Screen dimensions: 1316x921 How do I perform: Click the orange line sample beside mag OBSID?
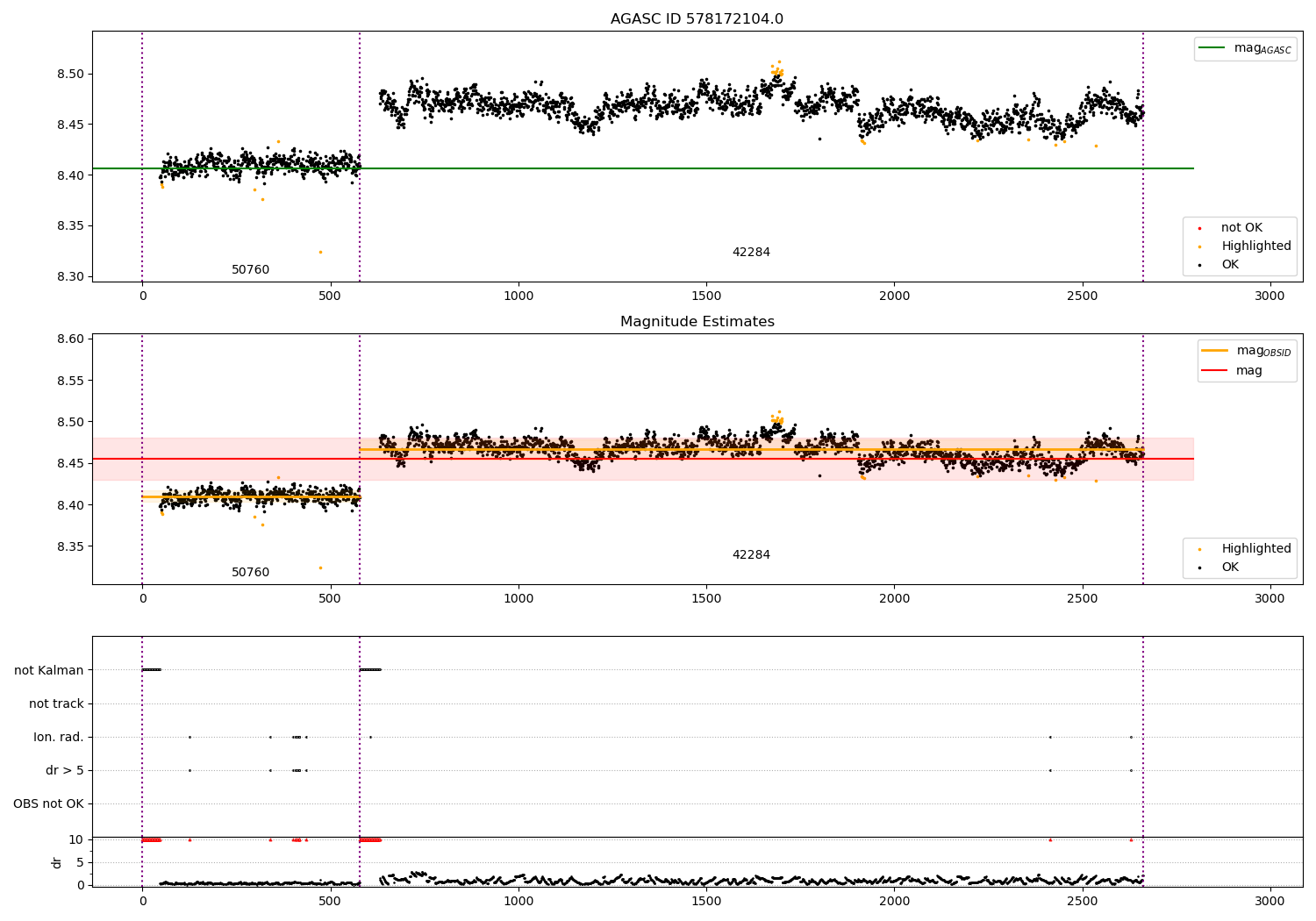[1214, 351]
